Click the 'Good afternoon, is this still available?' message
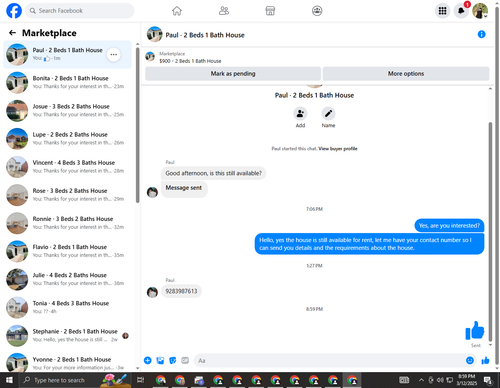Viewport: 500px width, 388px height. [213, 173]
